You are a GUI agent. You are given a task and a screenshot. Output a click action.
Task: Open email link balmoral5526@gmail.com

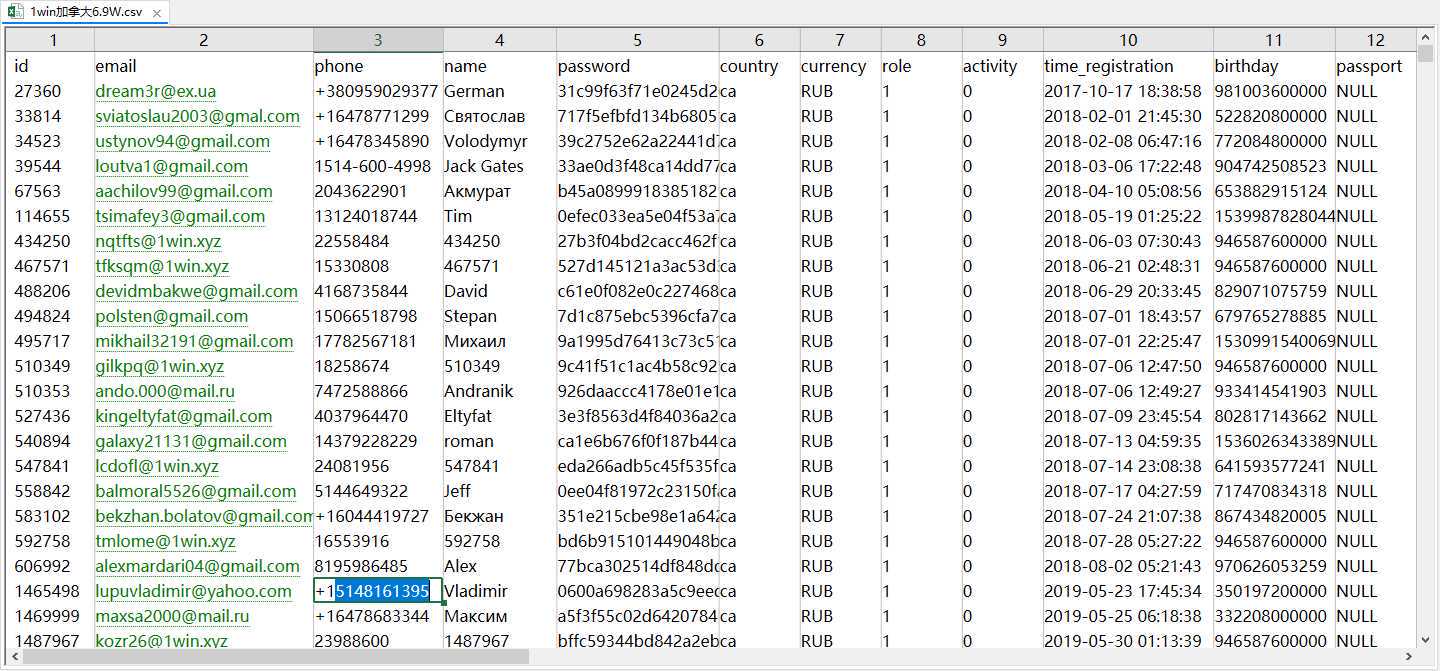(195, 491)
